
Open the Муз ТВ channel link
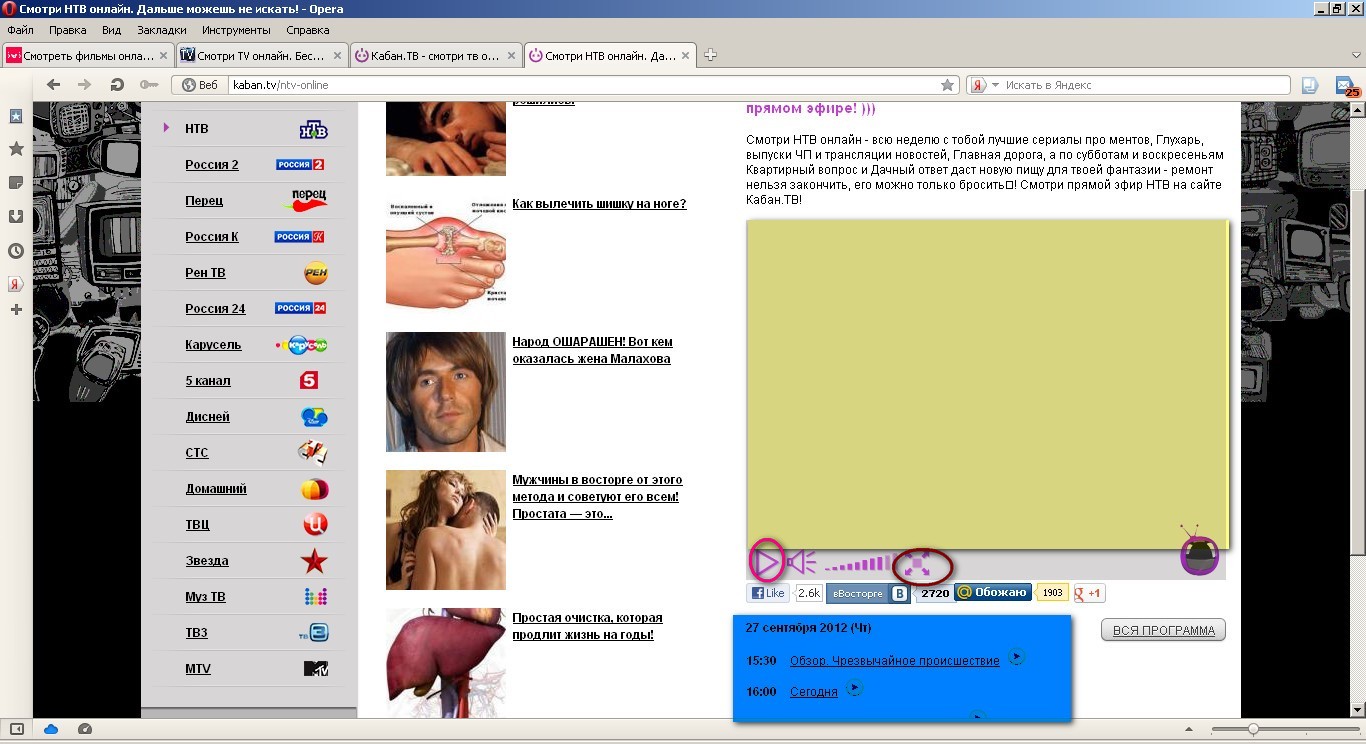[x=205, y=597]
